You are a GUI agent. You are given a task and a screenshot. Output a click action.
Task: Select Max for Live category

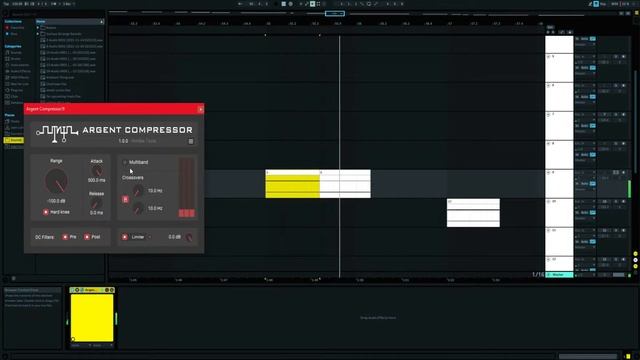coord(19,84)
